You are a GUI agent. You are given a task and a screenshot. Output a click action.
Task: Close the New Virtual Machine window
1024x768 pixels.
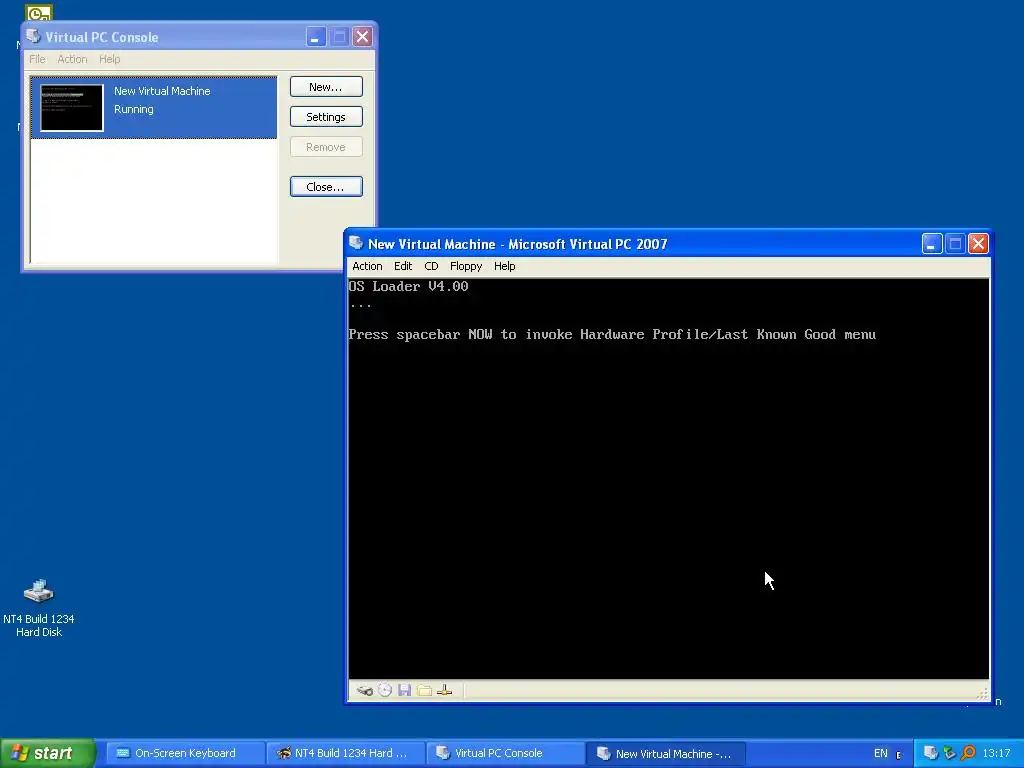(x=978, y=244)
